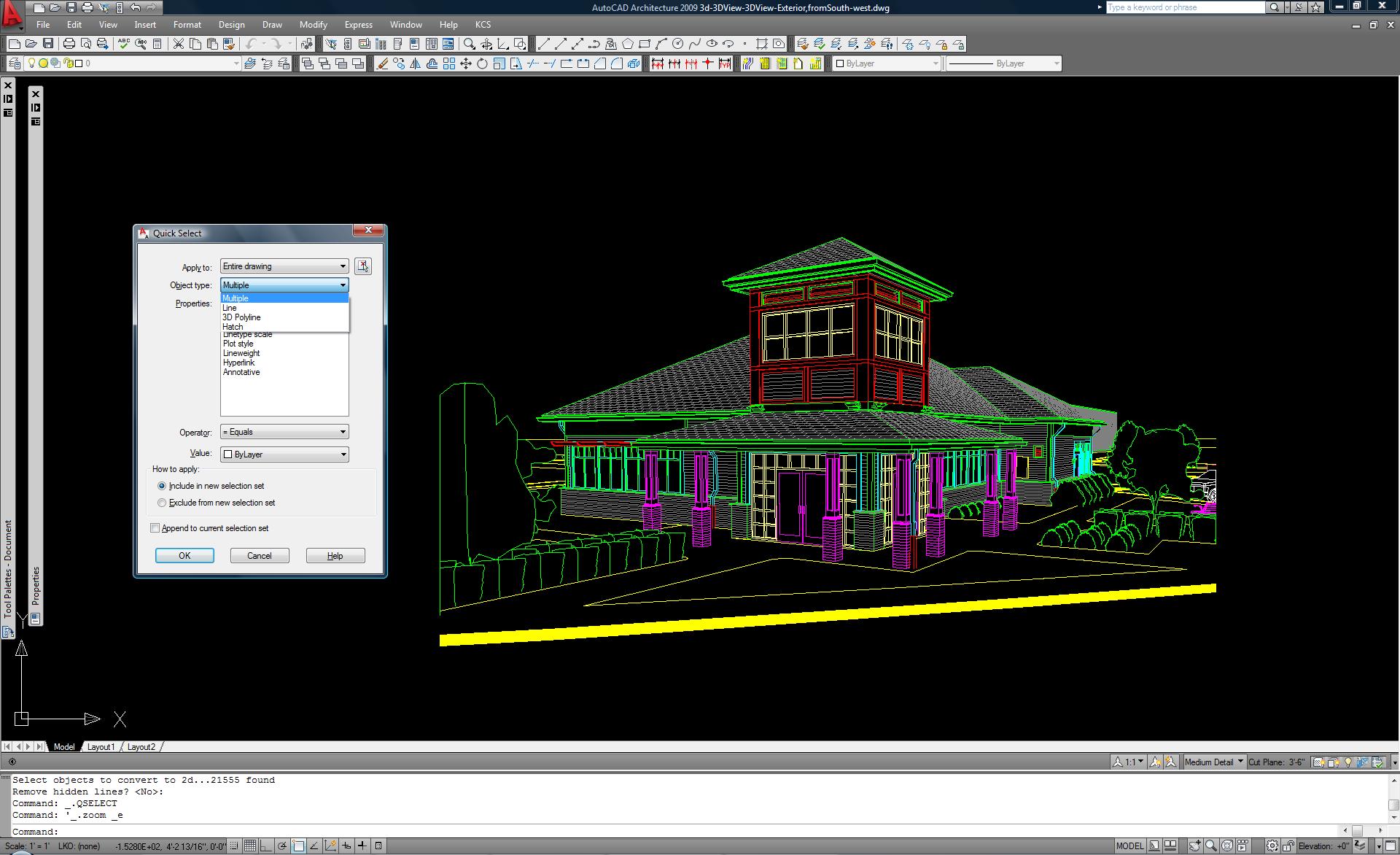Screen dimensions: 1400x855
Task: Toggle Ortho mode in status bar
Action: (266, 846)
